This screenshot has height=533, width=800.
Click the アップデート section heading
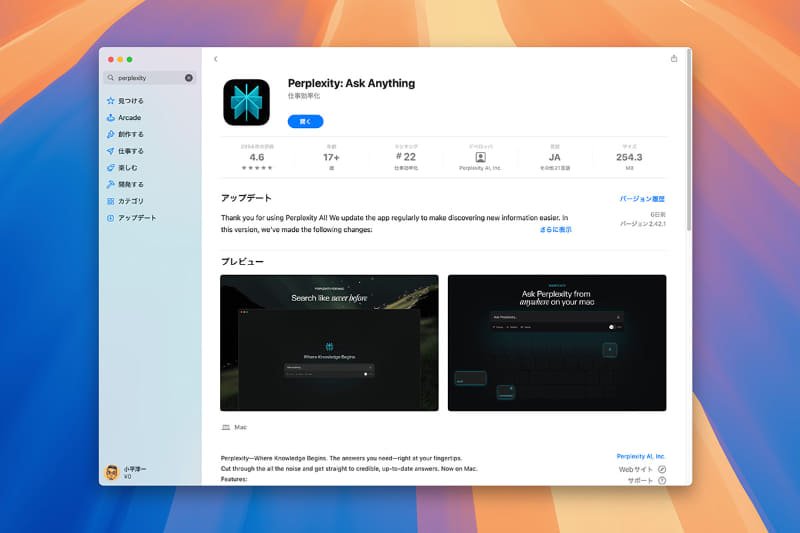tap(246, 198)
